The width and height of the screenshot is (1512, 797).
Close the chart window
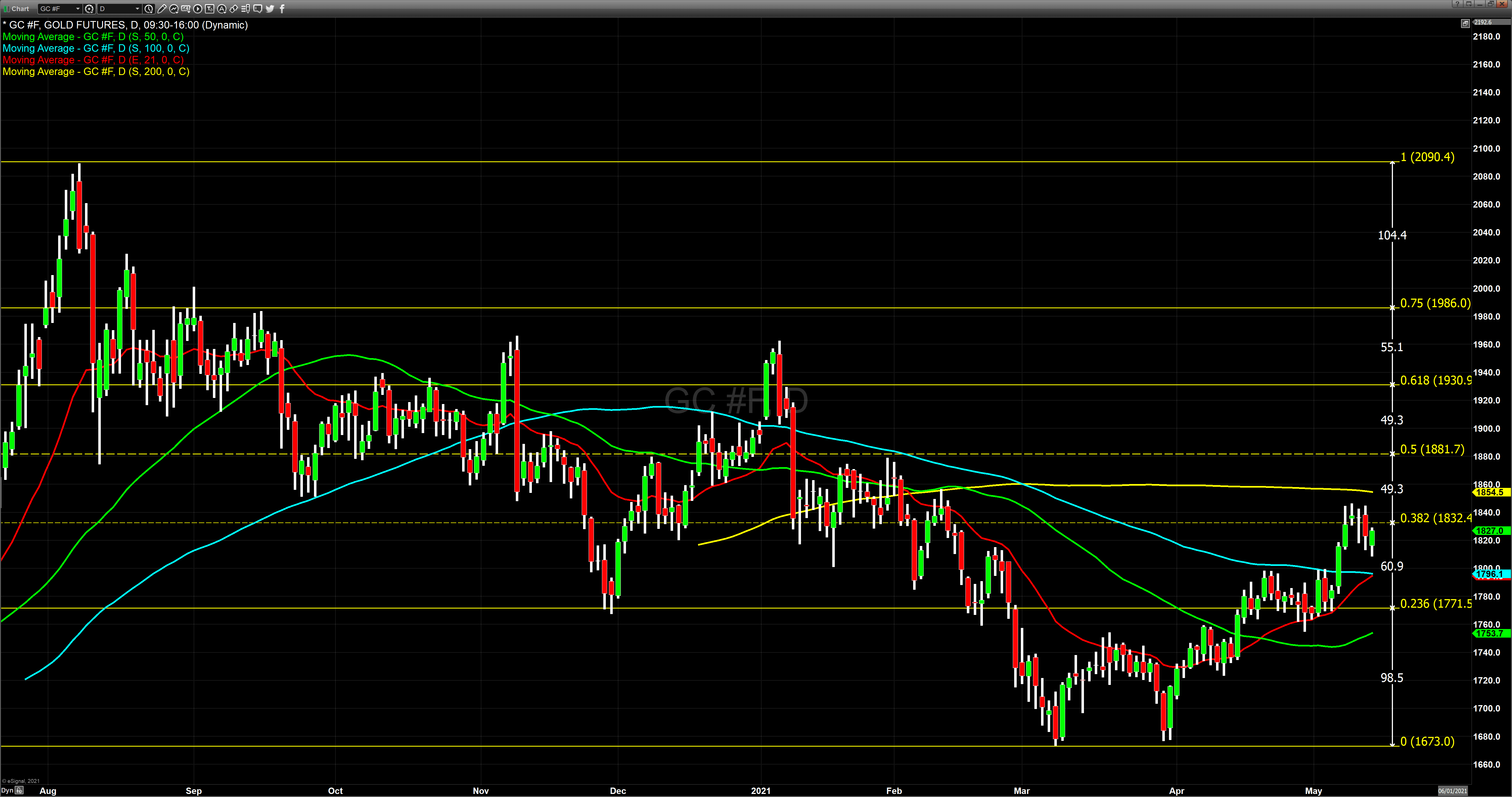point(1503,4)
